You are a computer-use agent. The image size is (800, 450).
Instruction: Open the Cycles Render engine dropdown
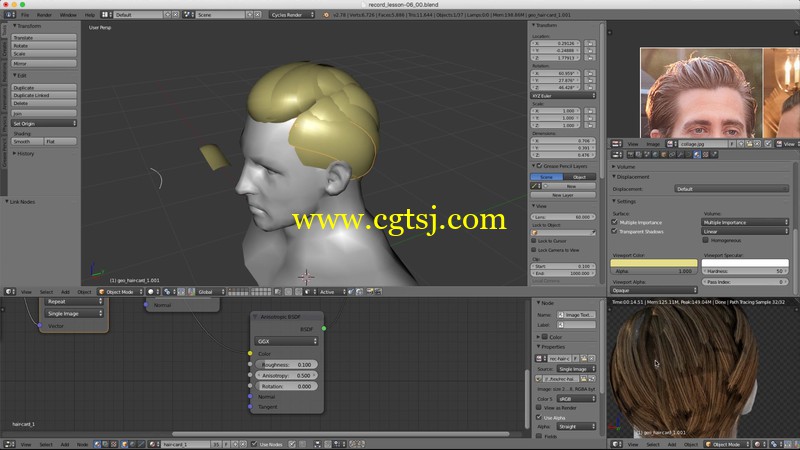292,15
